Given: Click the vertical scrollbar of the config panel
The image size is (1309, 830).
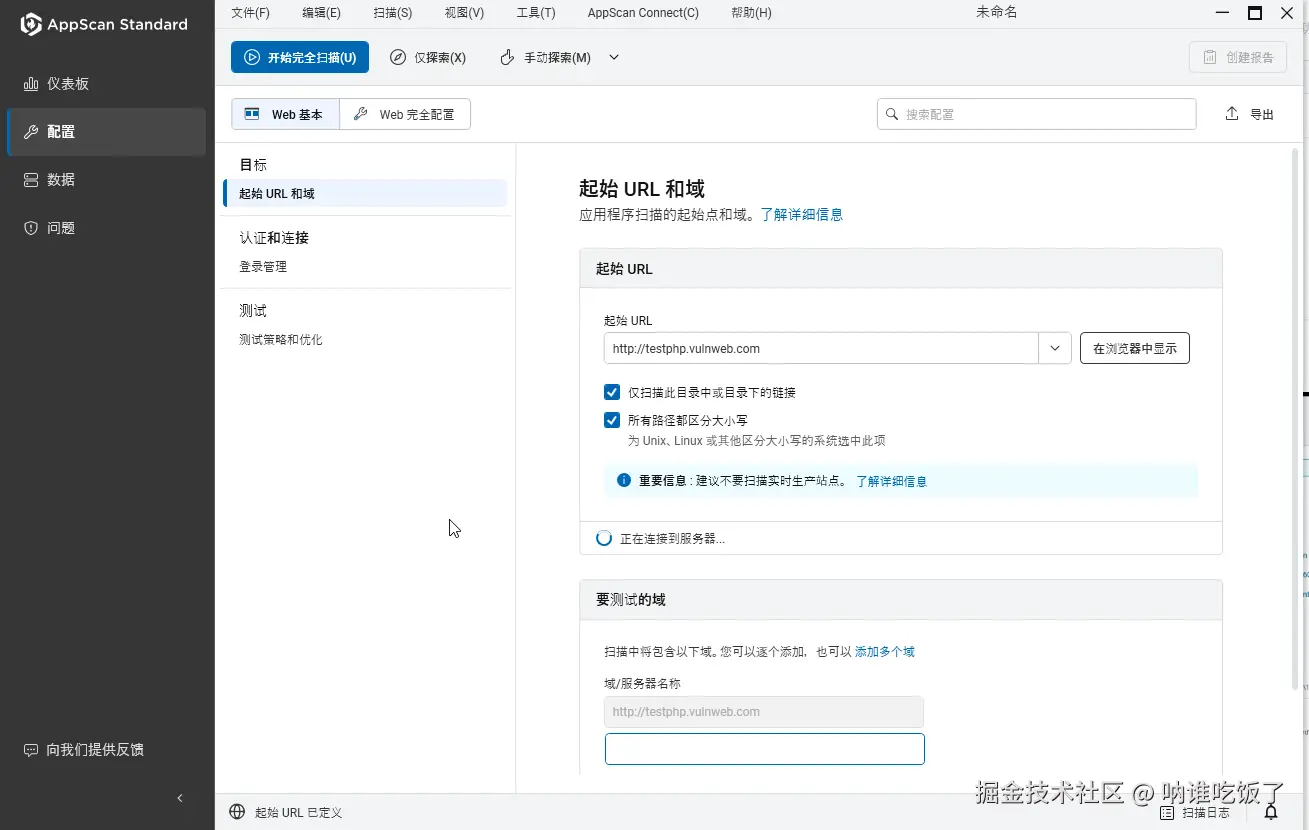Looking at the screenshot, I should 1296,420.
